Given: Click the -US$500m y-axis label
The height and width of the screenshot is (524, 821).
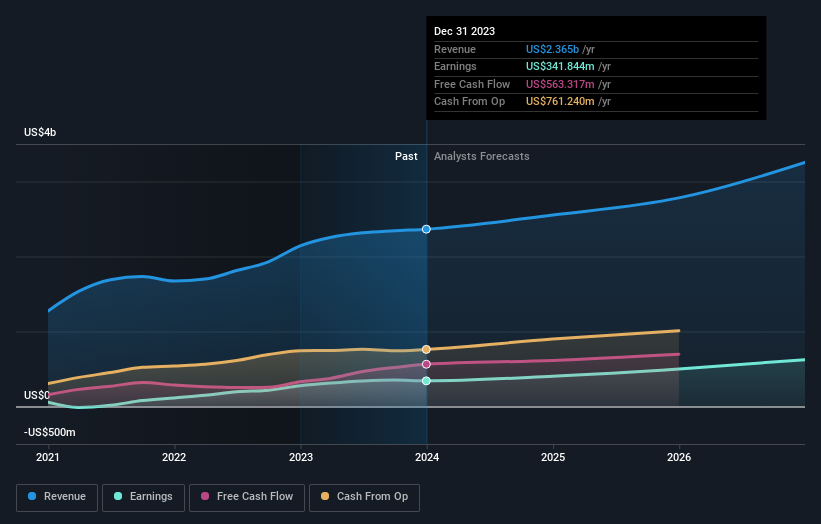Looking at the screenshot, I should (x=50, y=432).
